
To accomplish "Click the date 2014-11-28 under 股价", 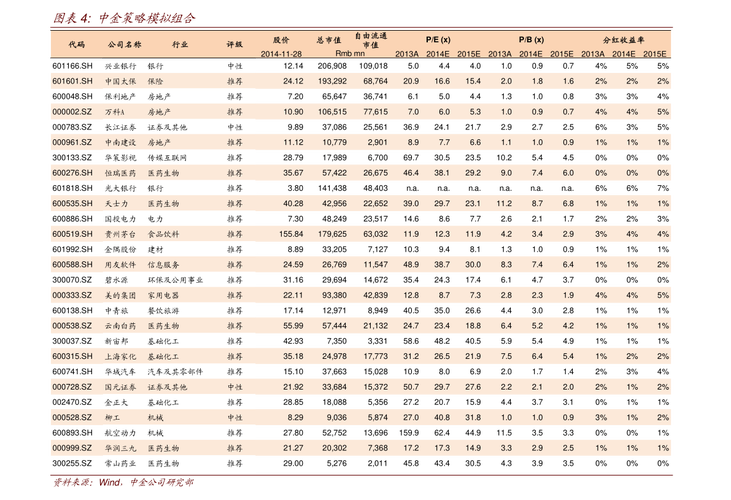I will tap(281, 54).
